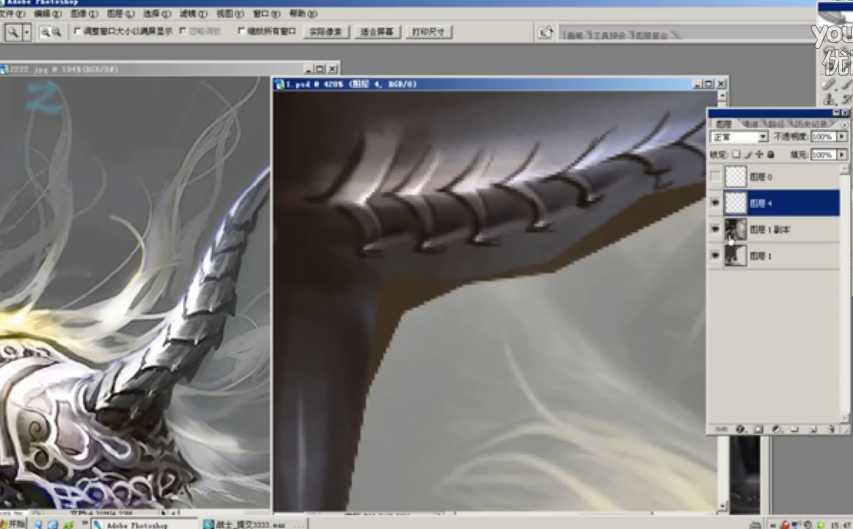Switch to the 历史记录 tab

(811, 124)
